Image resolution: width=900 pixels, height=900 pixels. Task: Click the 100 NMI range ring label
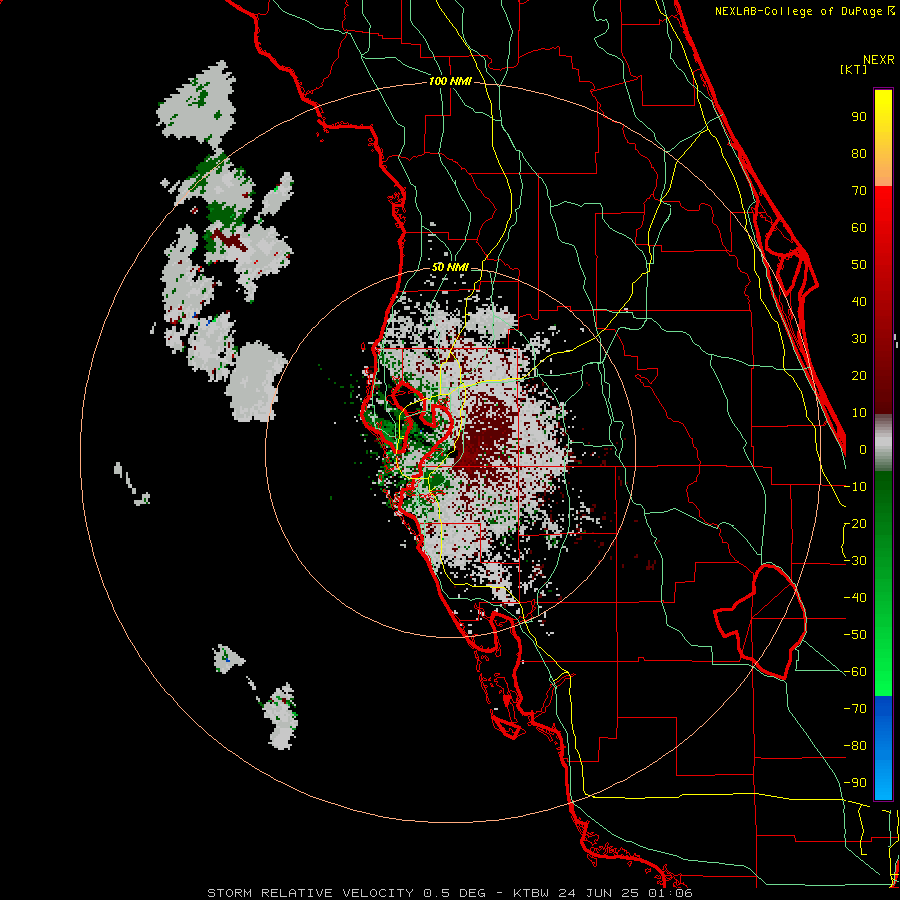tap(450, 82)
